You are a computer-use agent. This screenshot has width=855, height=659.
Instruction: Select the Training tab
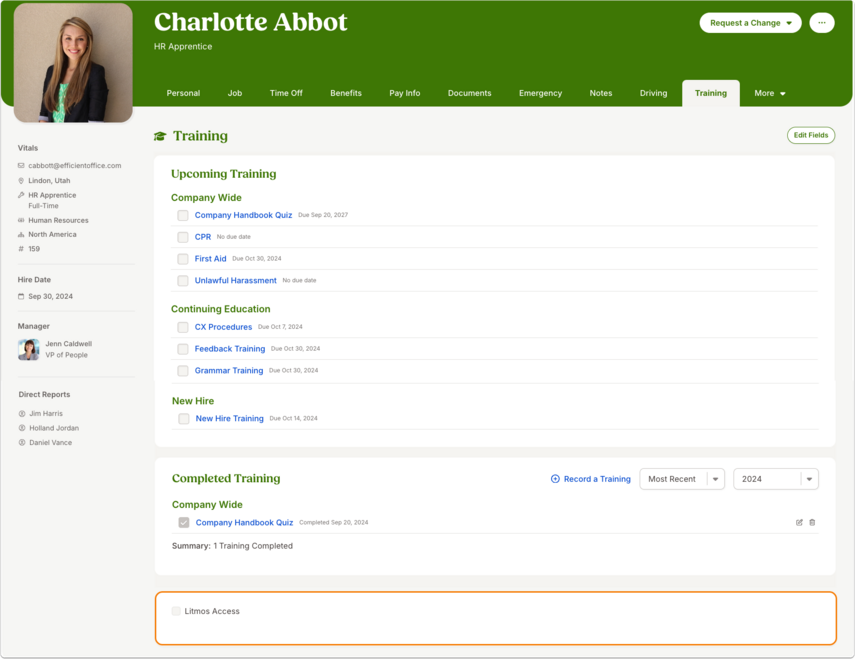[711, 93]
